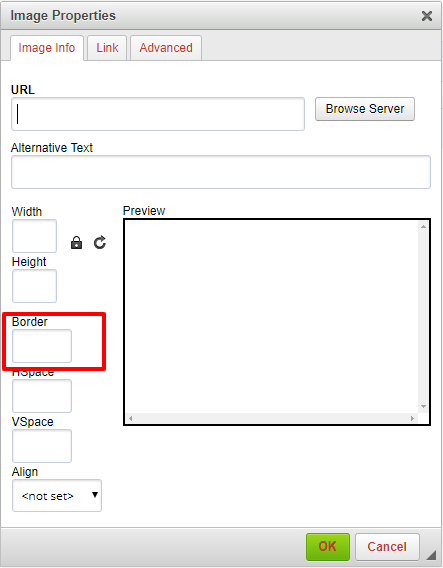Viewport: 443px width, 568px height.
Task: Click the Height input box
Action: pos(34,286)
